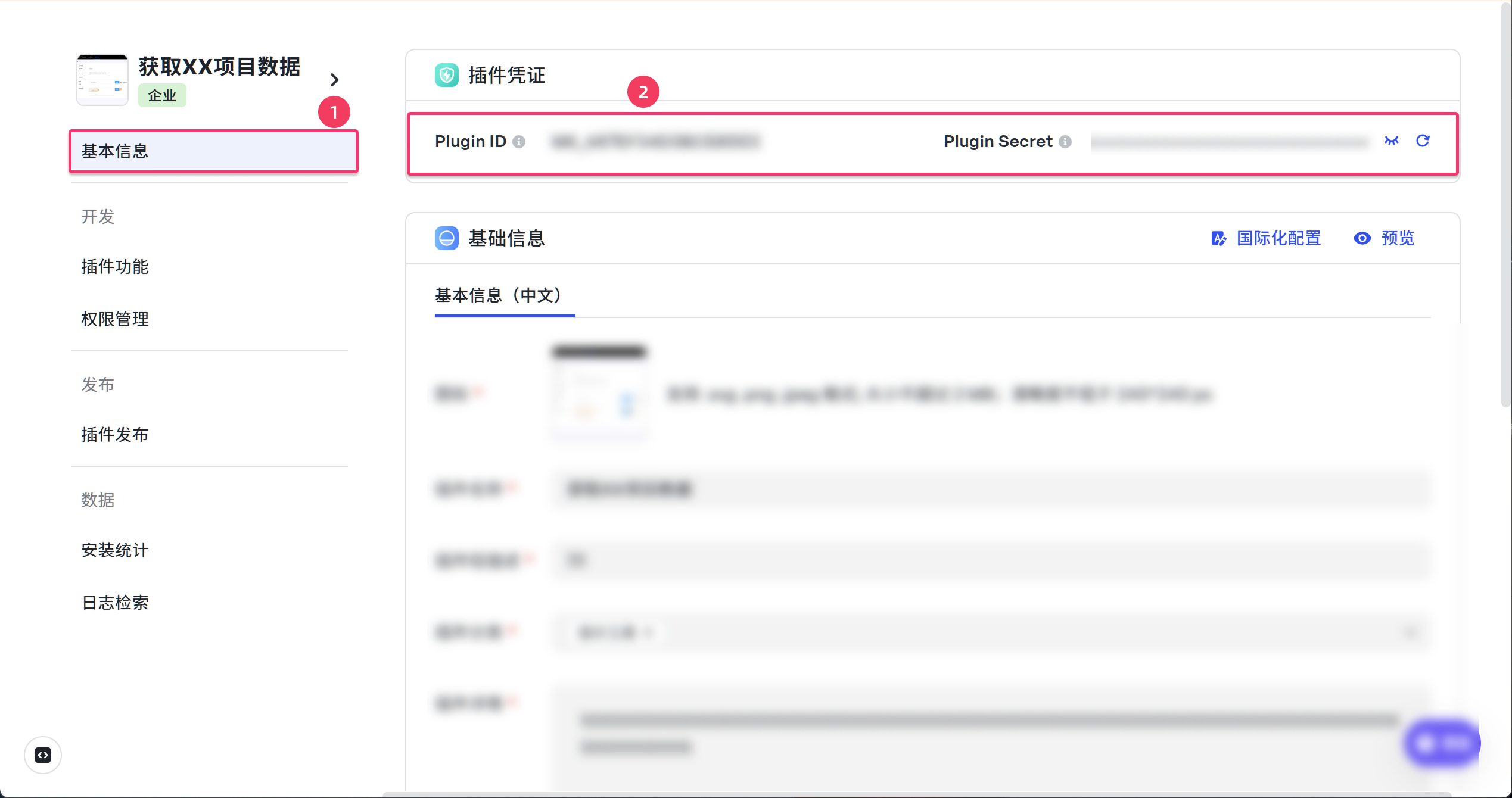The height and width of the screenshot is (798, 1512).
Task: Click the 基础信息 section icon
Action: (x=446, y=238)
